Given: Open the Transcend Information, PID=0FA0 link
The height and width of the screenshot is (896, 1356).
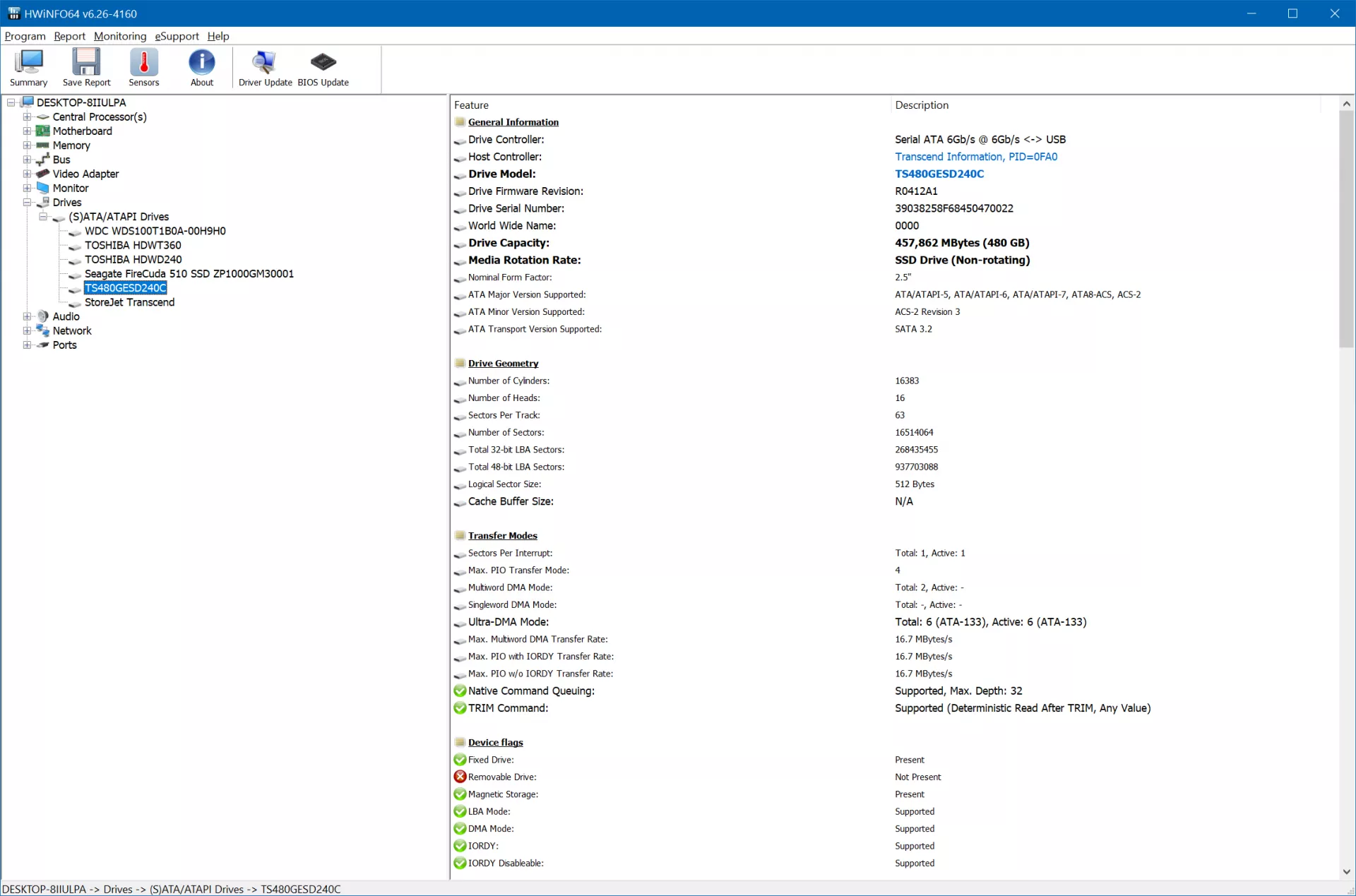Looking at the screenshot, I should pyautogui.click(x=976, y=157).
